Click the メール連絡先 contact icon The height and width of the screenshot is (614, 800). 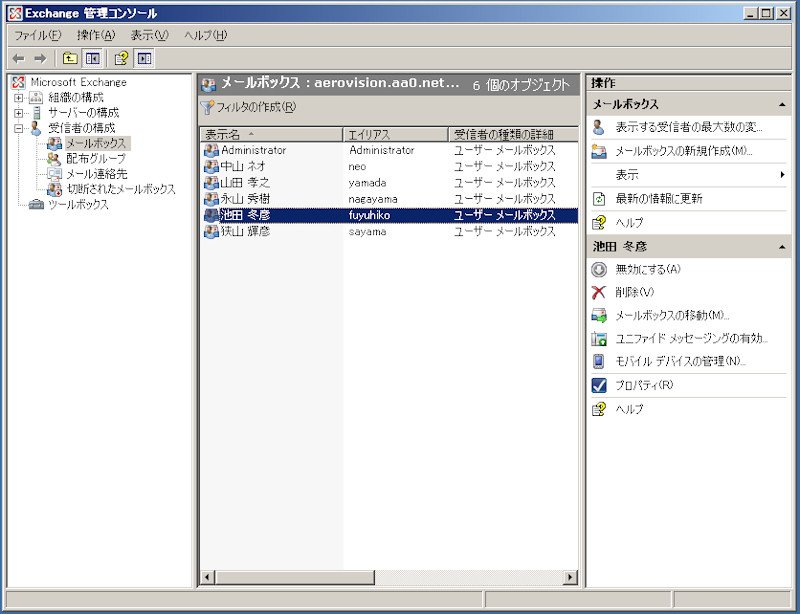point(54,174)
